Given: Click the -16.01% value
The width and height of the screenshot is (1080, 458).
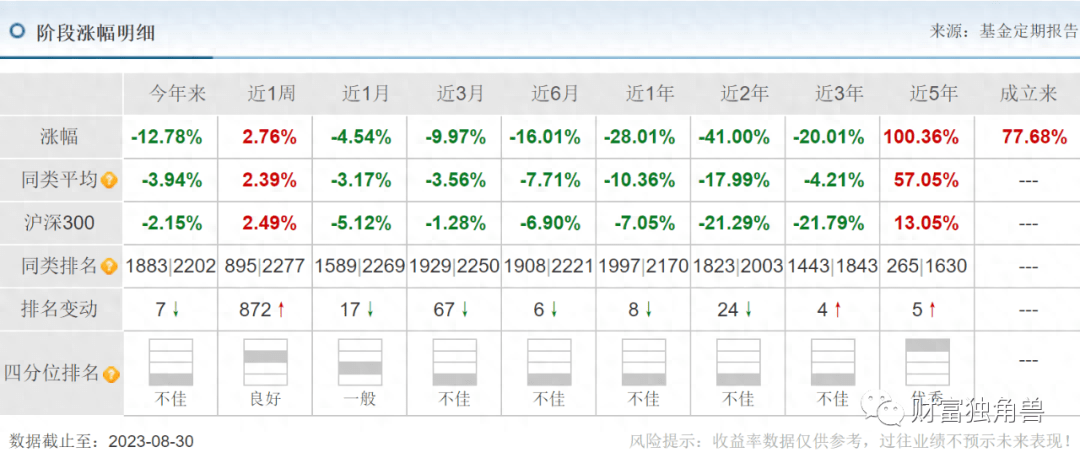Looking at the screenshot, I should [x=545, y=137].
